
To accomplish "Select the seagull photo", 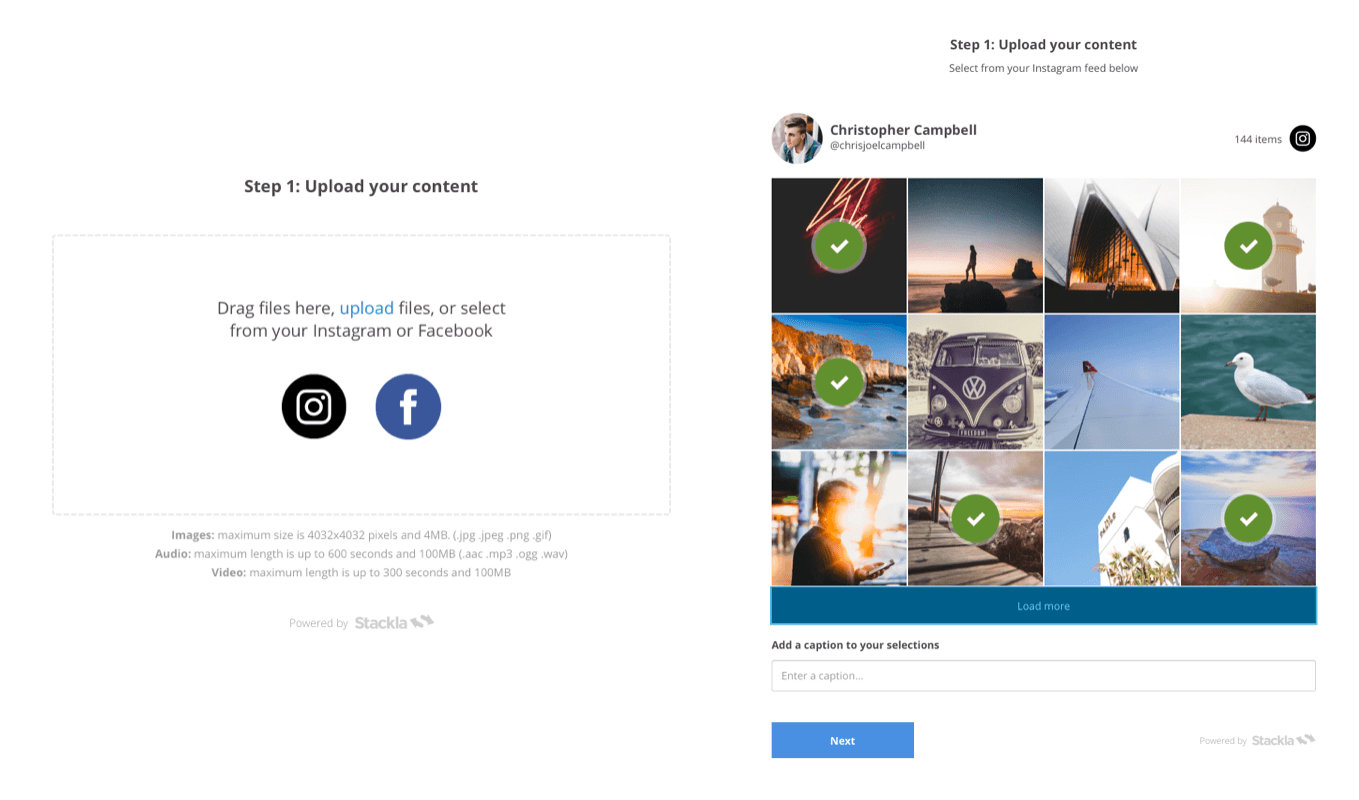I will pyautogui.click(x=1248, y=382).
